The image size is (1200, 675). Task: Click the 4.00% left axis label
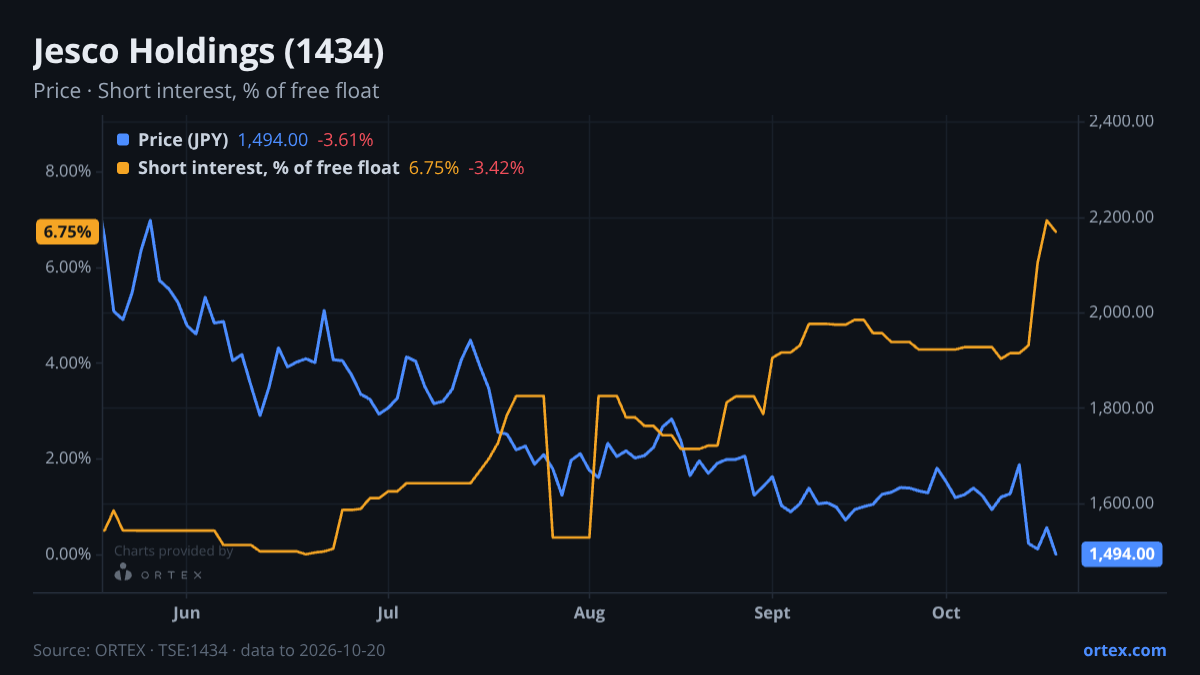(68, 363)
